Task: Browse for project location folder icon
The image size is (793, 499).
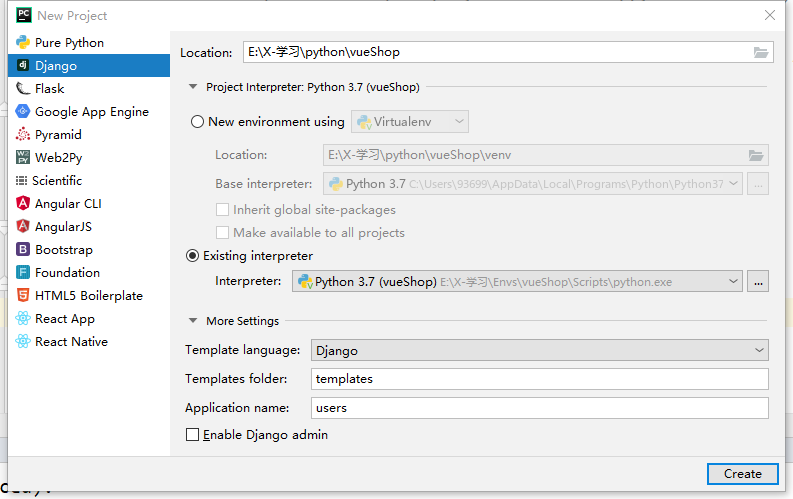Action: click(761, 52)
